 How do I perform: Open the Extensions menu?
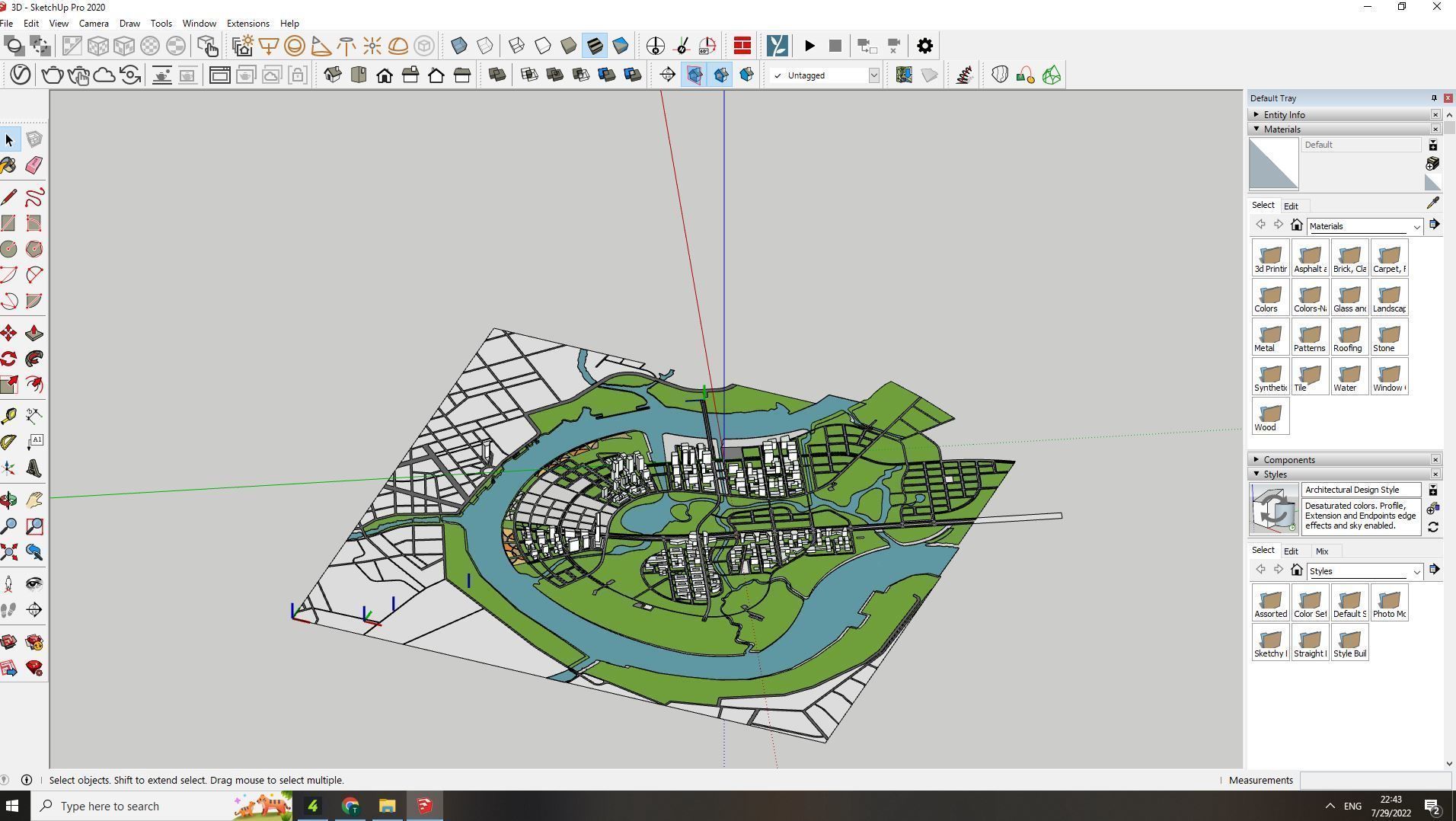click(x=247, y=24)
